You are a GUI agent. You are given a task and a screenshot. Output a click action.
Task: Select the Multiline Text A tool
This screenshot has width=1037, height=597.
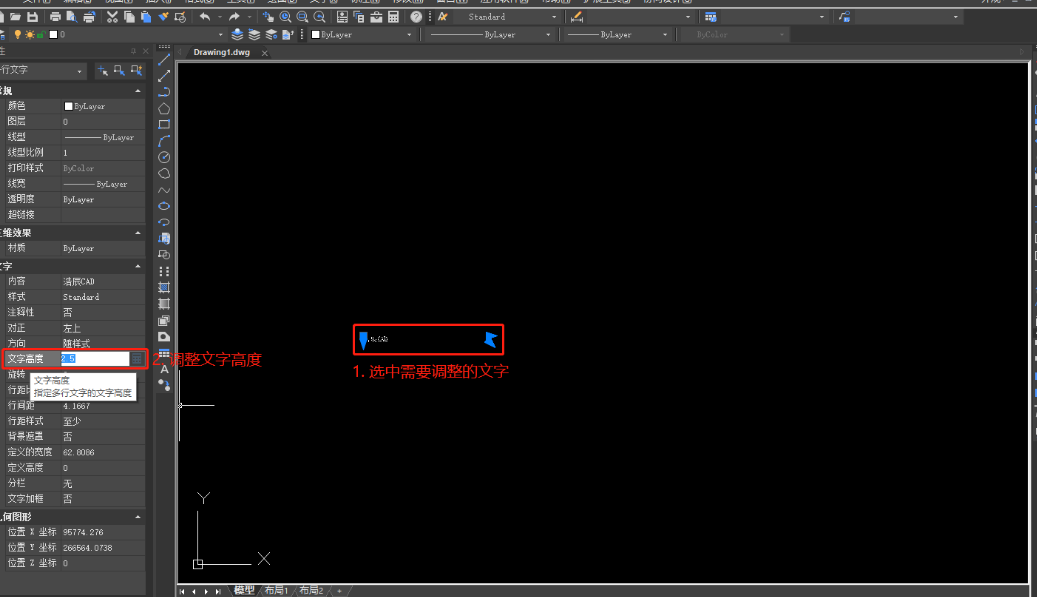pos(164,370)
